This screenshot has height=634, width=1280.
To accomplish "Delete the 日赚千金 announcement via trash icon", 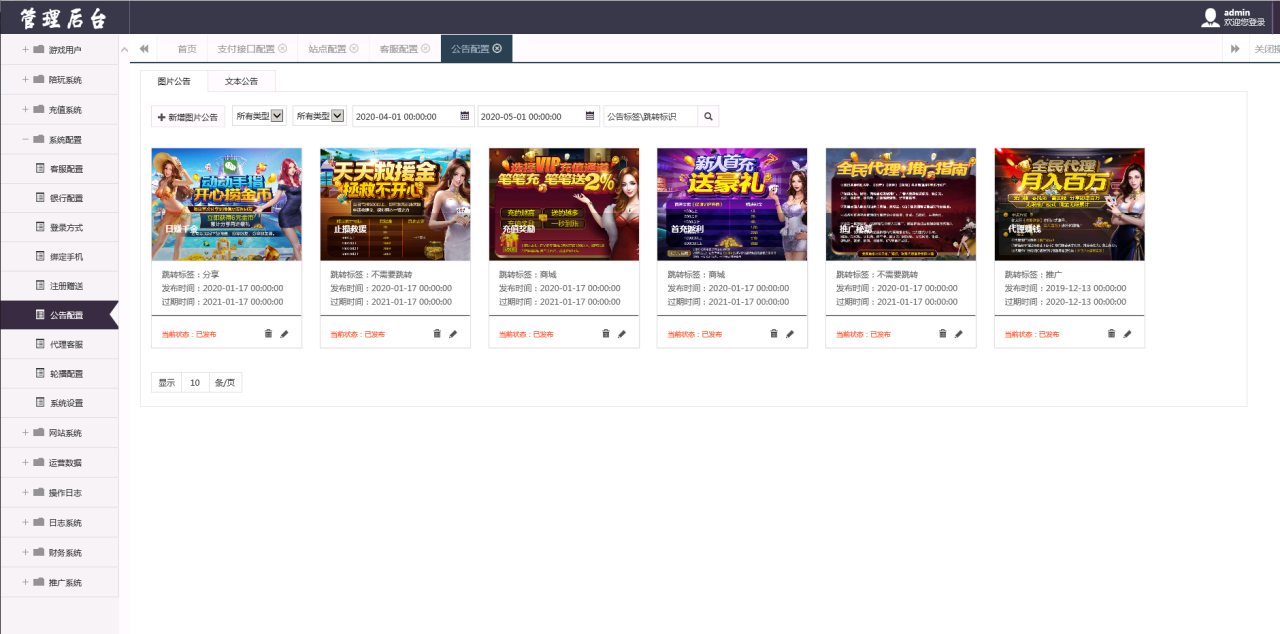I will coord(268,334).
